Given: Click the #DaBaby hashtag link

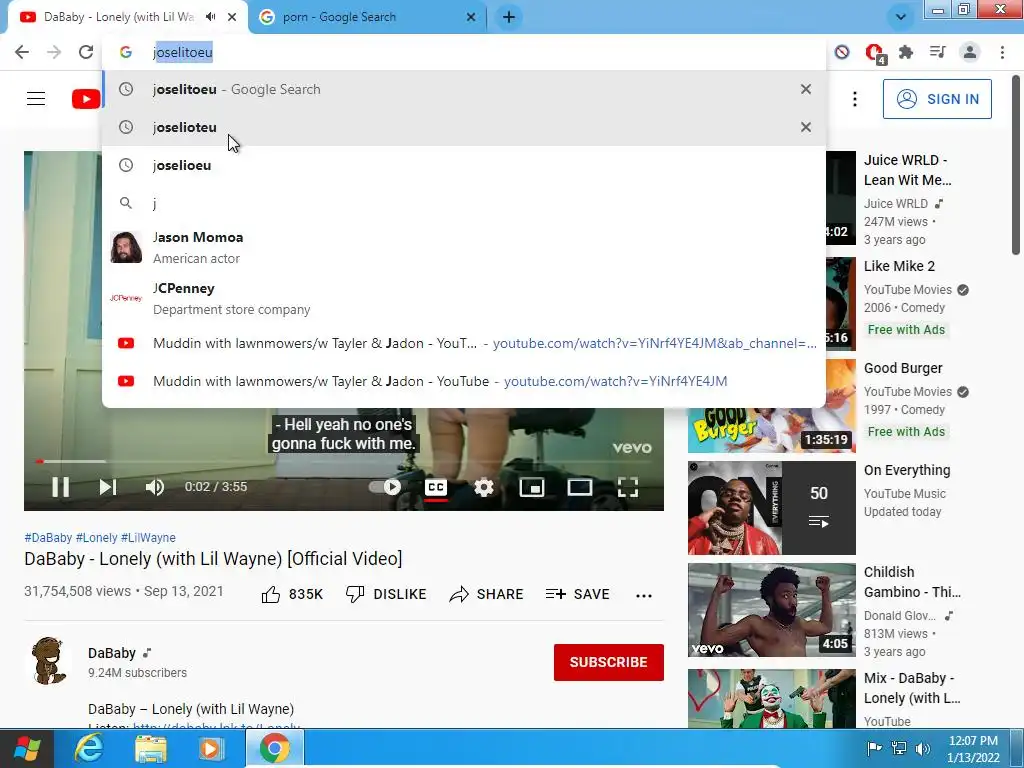Looking at the screenshot, I should click(48, 537).
